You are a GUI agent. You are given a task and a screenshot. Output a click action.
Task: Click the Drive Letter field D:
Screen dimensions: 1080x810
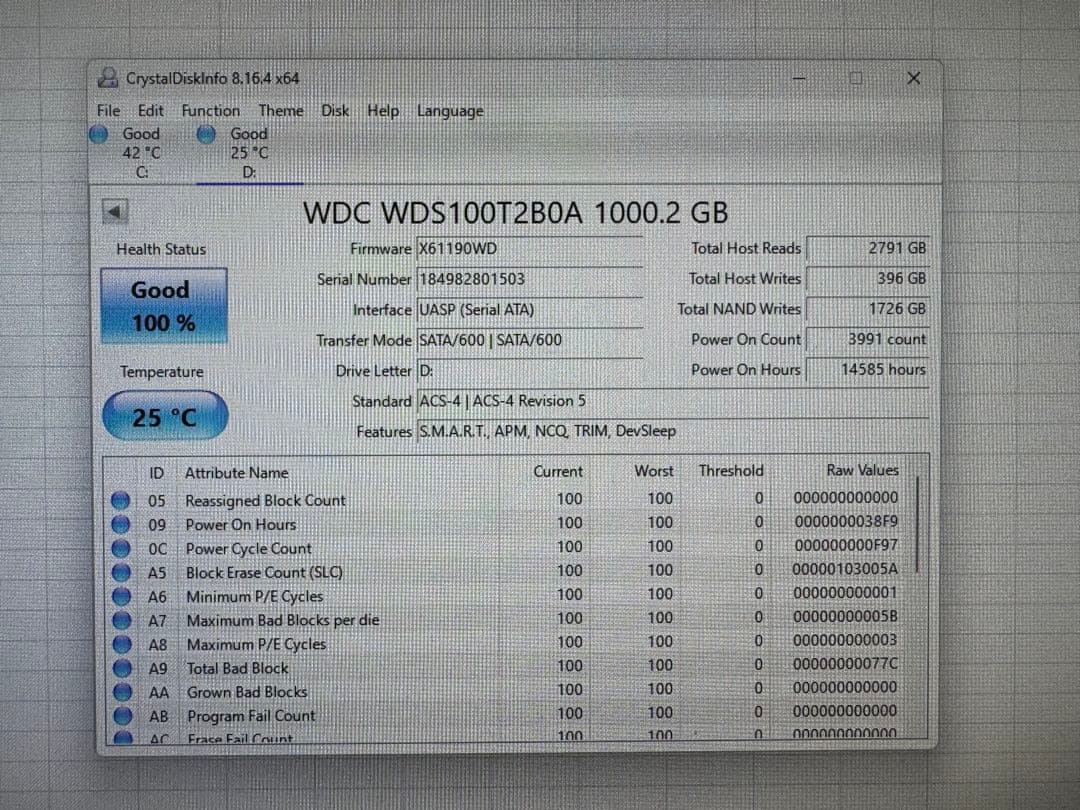(529, 371)
